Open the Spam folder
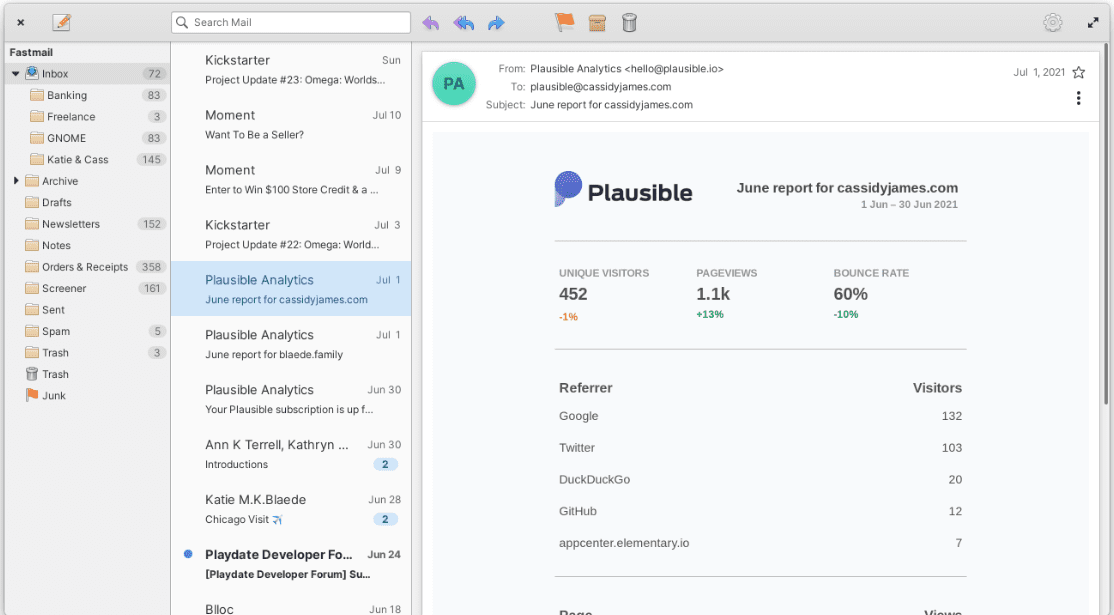Screen dimensions: 1114x615 click(x=87, y=331)
